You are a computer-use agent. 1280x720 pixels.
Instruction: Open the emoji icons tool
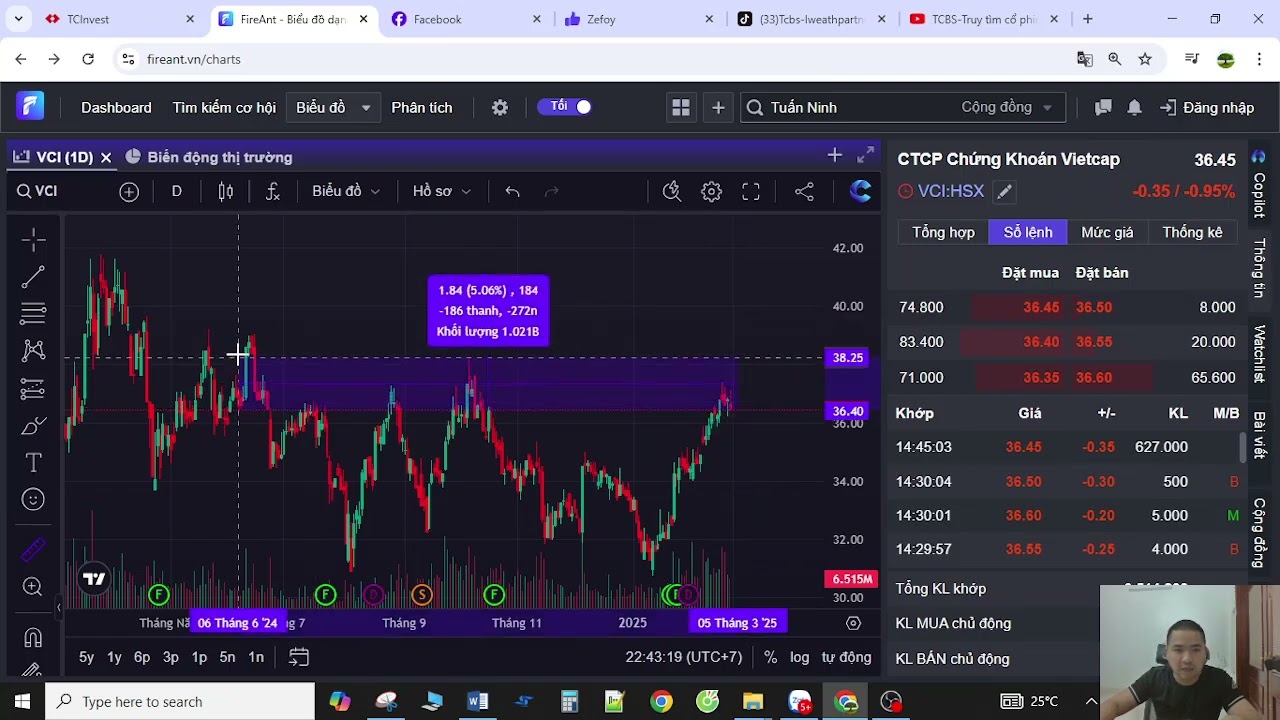(33, 499)
